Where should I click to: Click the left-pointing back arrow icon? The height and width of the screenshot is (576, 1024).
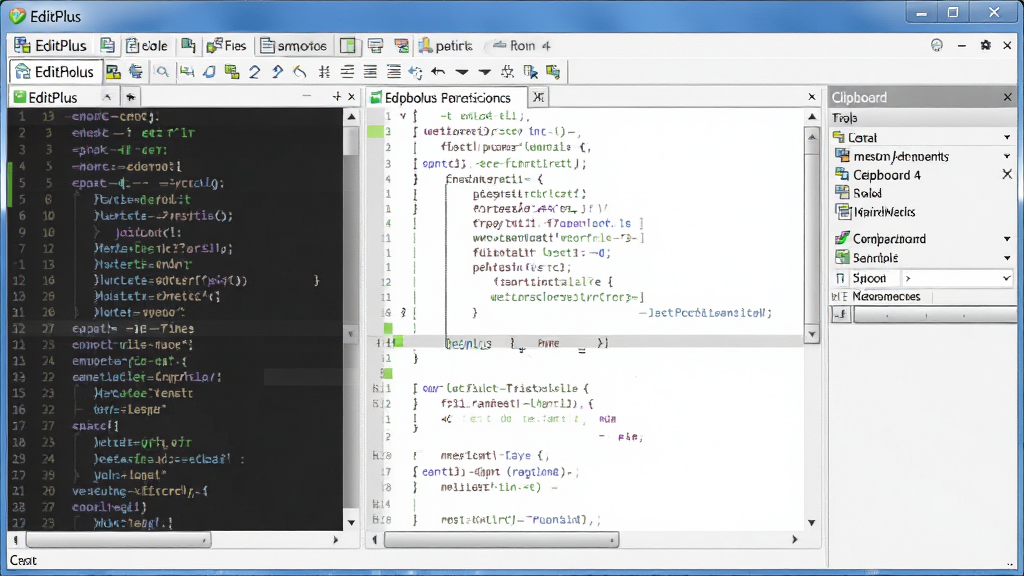tap(438, 72)
